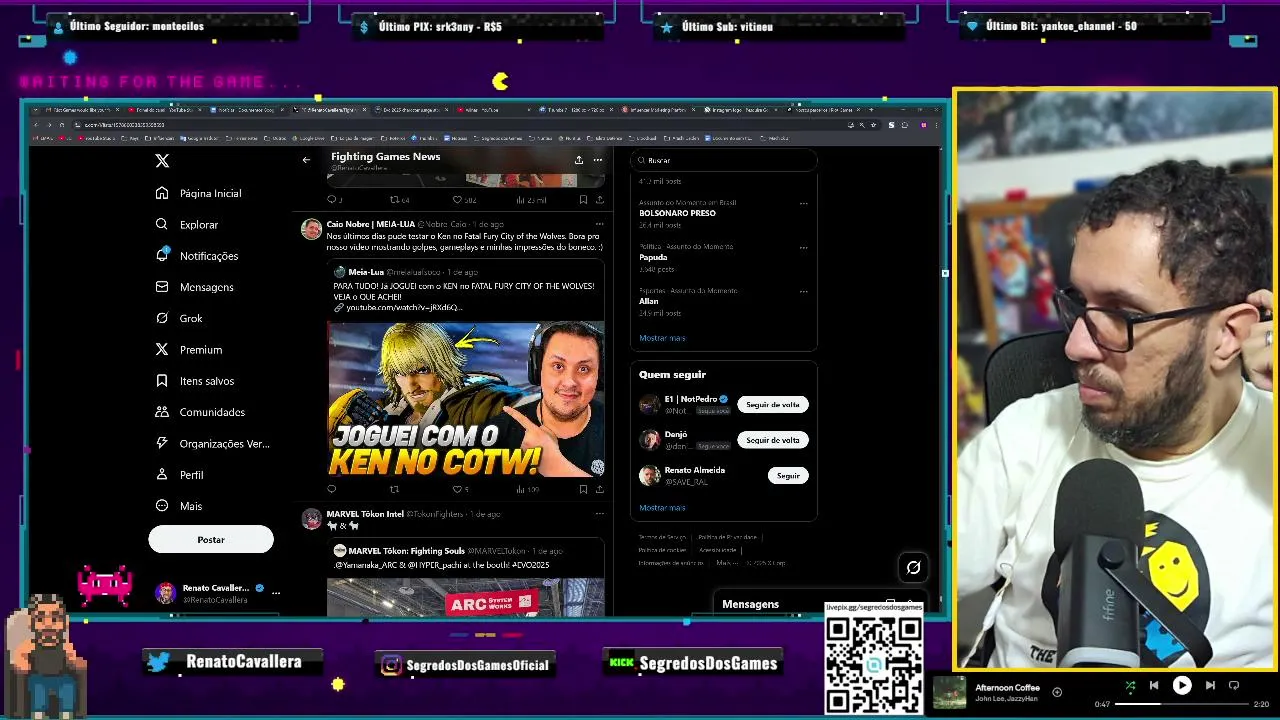Bookmark the top partially visible post
1280x720 pixels.
click(583, 199)
